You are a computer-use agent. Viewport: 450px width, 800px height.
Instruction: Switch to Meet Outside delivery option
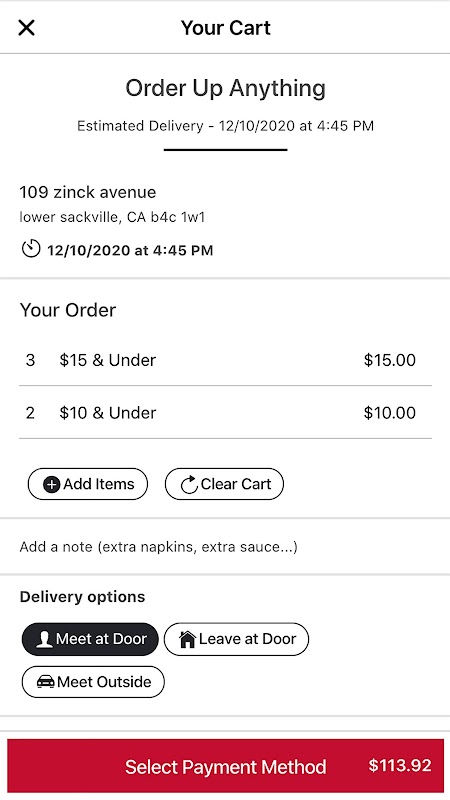pos(93,682)
